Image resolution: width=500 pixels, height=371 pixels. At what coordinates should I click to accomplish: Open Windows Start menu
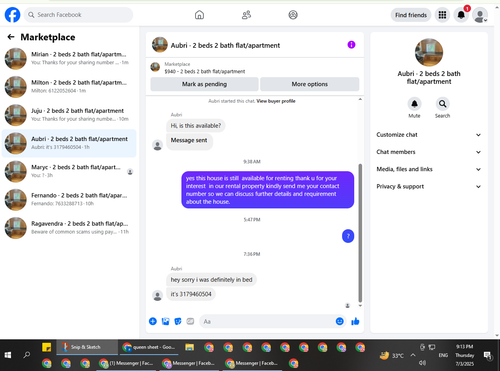(8, 355)
